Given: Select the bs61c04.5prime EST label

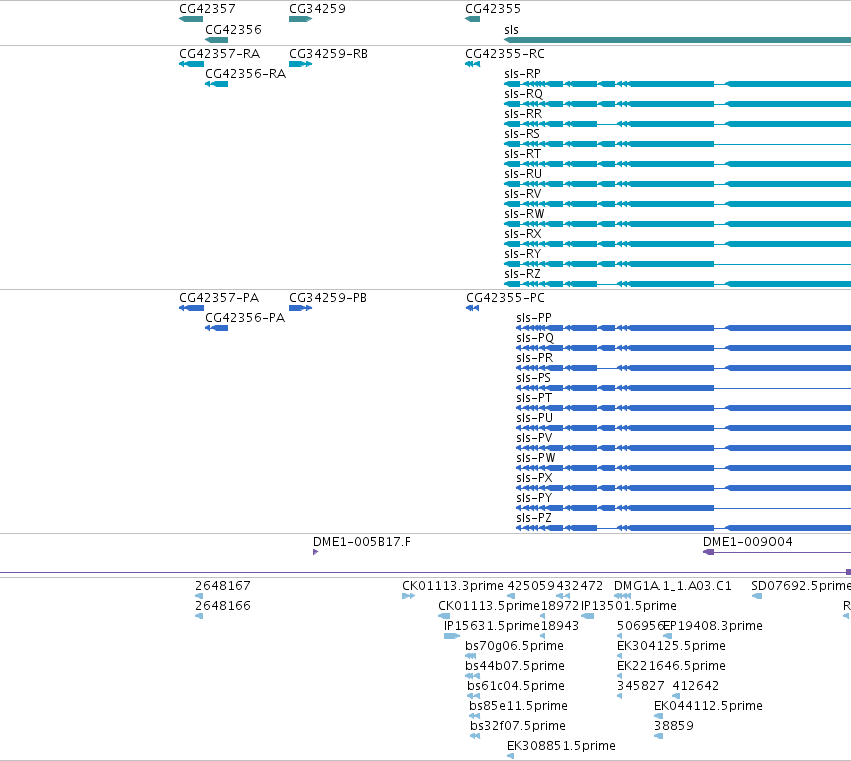Looking at the screenshot, I should click(516, 686).
